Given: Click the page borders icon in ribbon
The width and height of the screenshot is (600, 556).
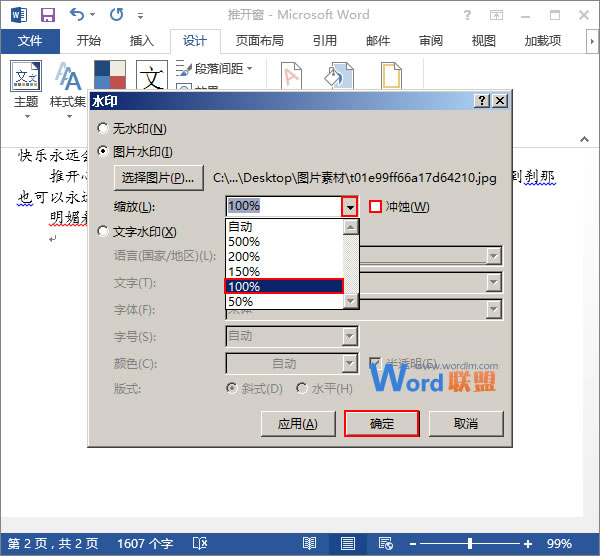Looking at the screenshot, I should click(391, 76).
